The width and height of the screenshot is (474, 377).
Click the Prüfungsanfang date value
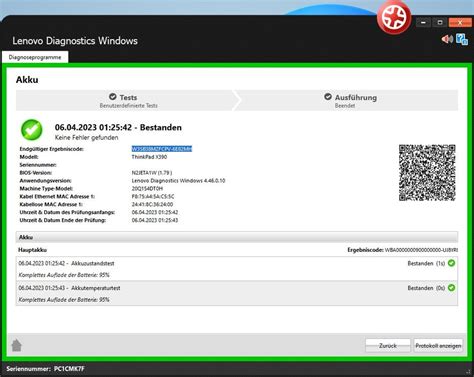click(x=155, y=212)
